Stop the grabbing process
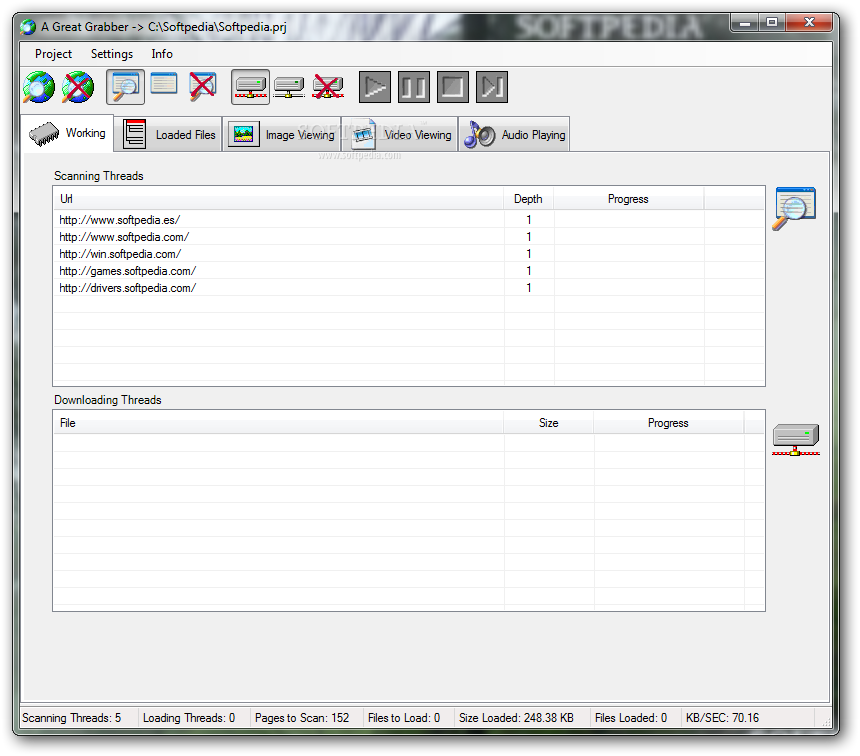The width and height of the screenshot is (860, 756). click(x=452, y=87)
